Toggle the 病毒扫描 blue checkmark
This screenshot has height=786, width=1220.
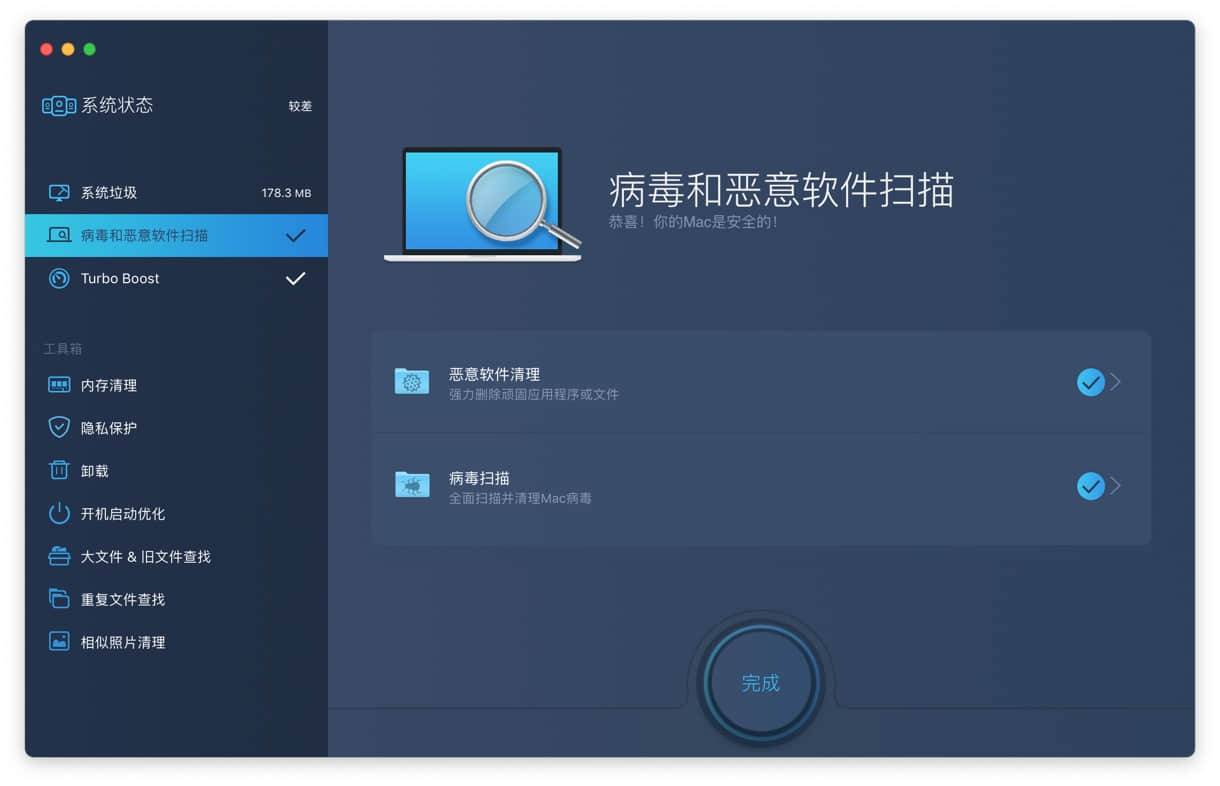pos(1090,486)
